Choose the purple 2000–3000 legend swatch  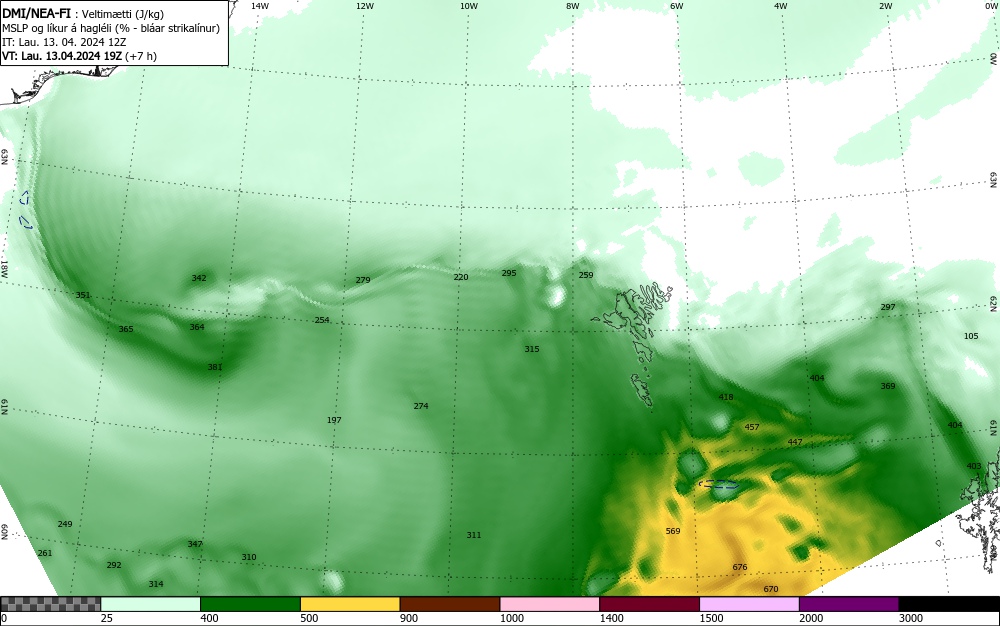pos(849,604)
